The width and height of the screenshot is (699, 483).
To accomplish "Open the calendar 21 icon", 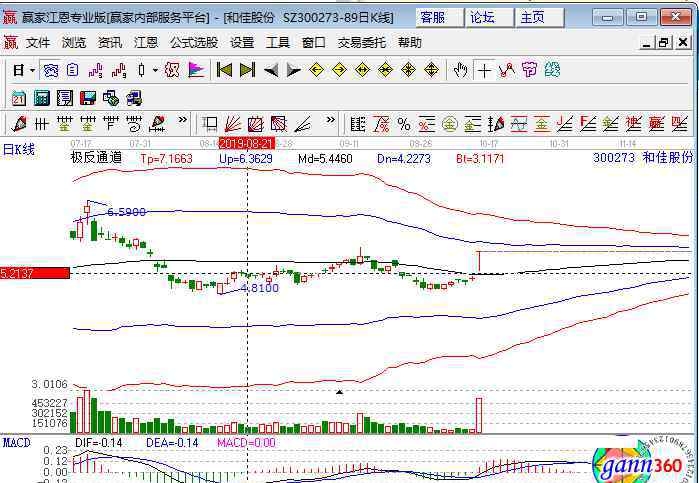I will tap(19, 98).
